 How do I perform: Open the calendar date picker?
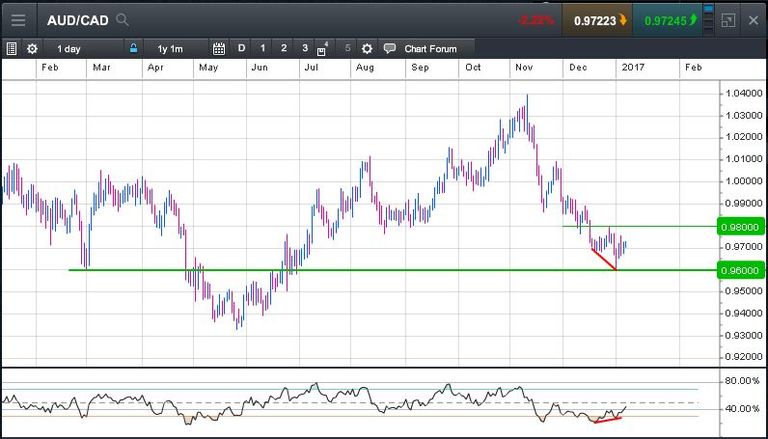click(219, 49)
